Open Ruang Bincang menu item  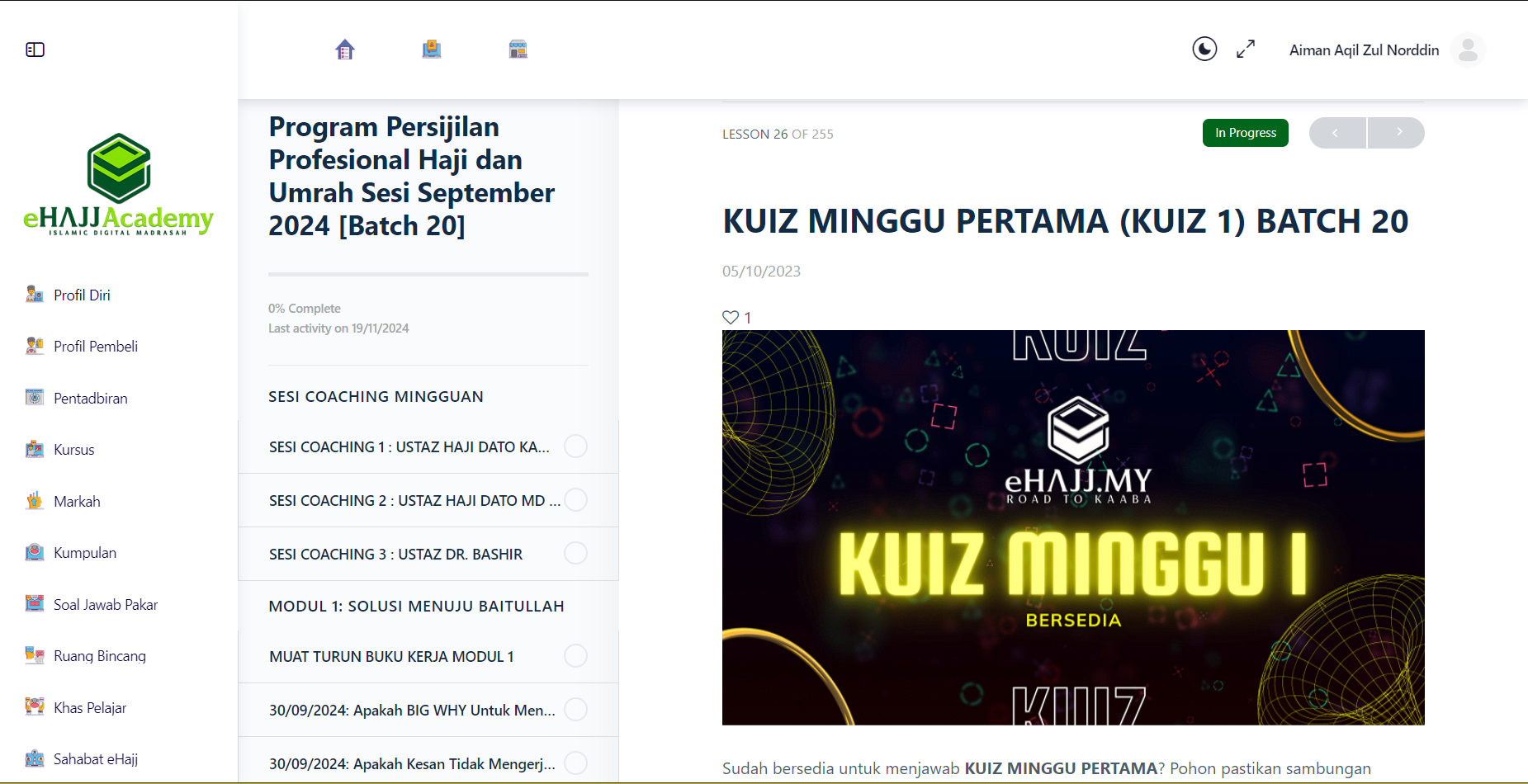click(100, 656)
